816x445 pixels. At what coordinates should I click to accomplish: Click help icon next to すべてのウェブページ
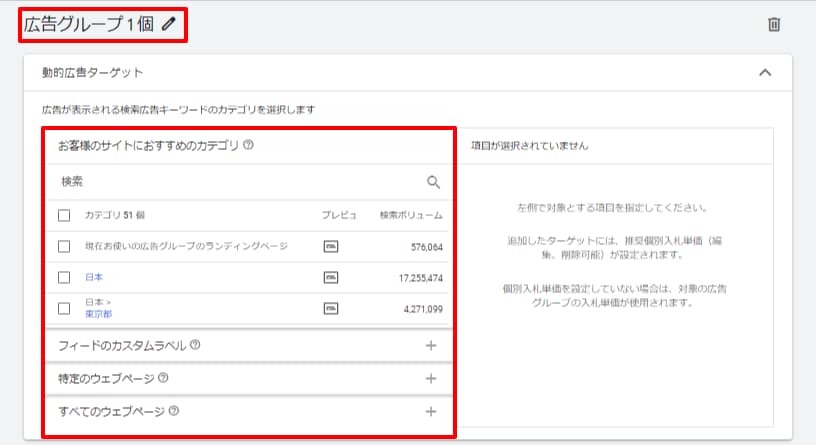point(174,411)
